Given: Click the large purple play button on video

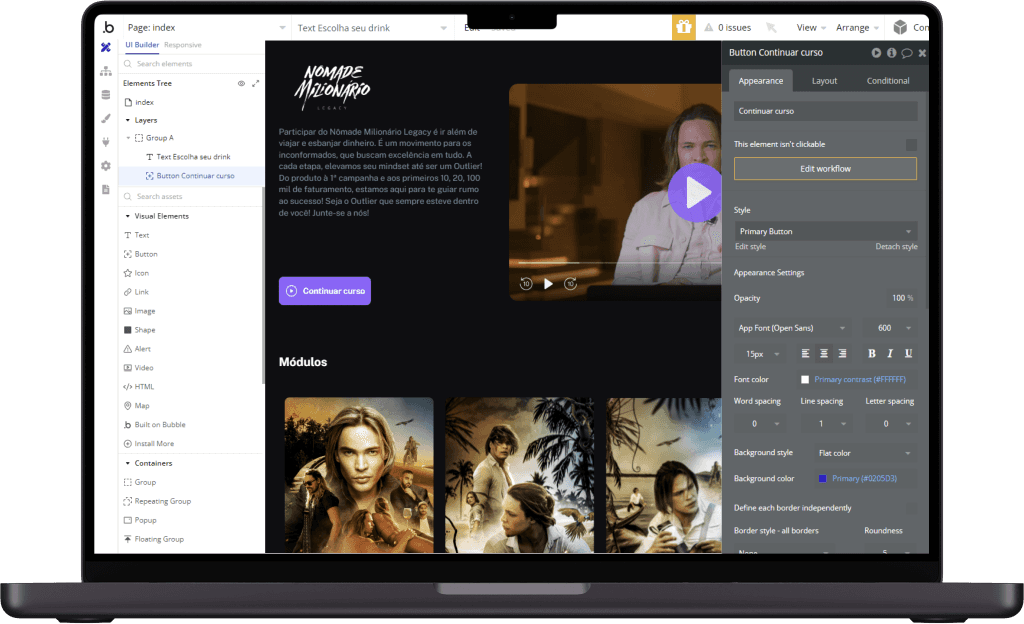Looking at the screenshot, I should pos(696,193).
